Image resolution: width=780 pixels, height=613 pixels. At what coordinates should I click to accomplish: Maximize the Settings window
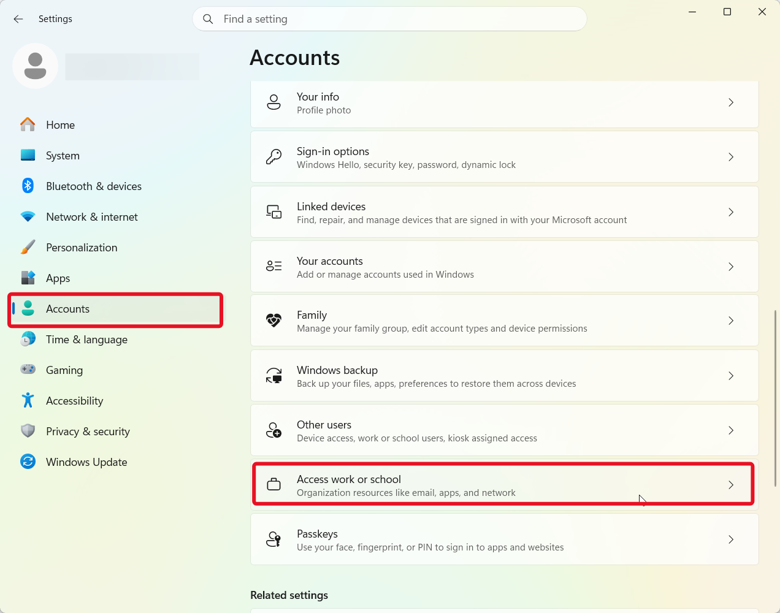727,11
